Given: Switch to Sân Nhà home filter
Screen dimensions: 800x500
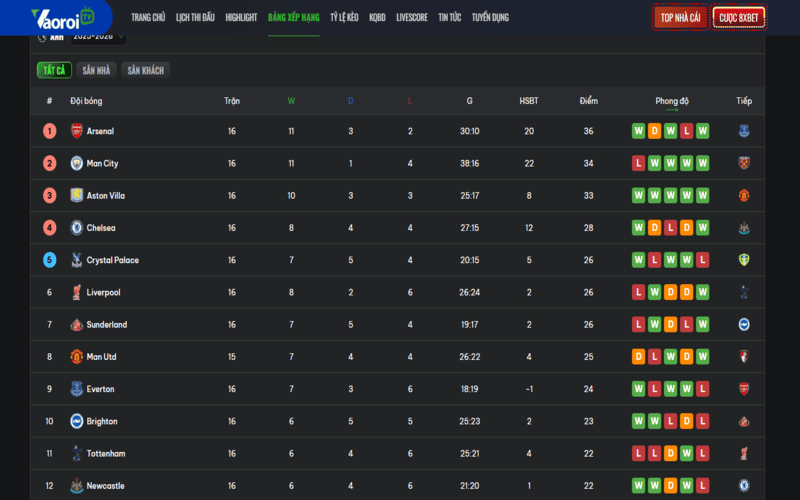Looking at the screenshot, I should (x=96, y=70).
